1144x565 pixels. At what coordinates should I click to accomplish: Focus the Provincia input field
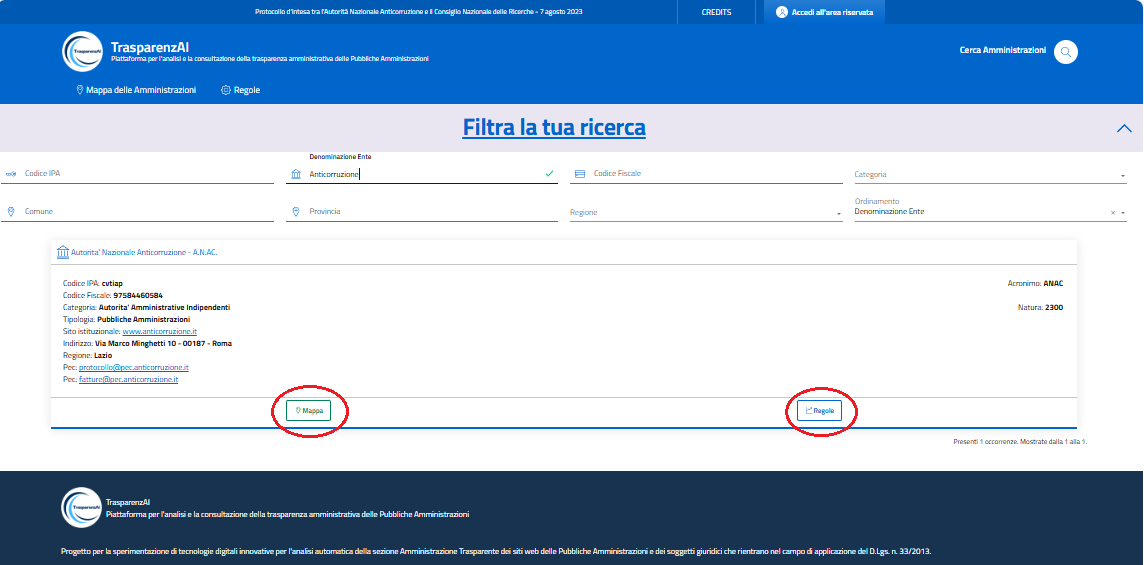pos(422,212)
